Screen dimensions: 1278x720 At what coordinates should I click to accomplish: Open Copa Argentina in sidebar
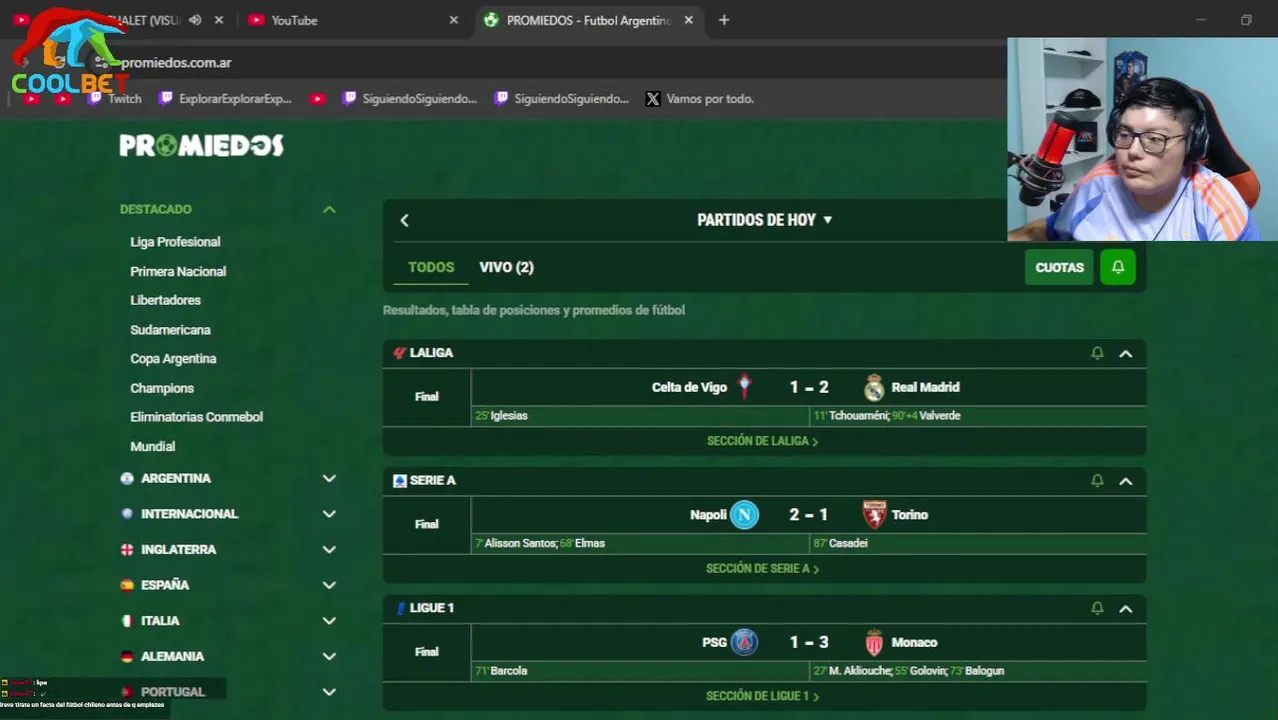pyautogui.click(x=173, y=358)
